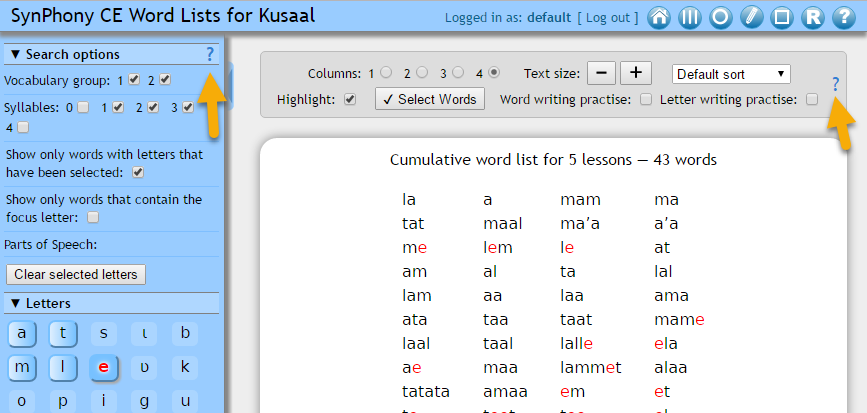This screenshot has width=867, height=413.
Task: Go to the Home page icon
Action: coord(659,18)
